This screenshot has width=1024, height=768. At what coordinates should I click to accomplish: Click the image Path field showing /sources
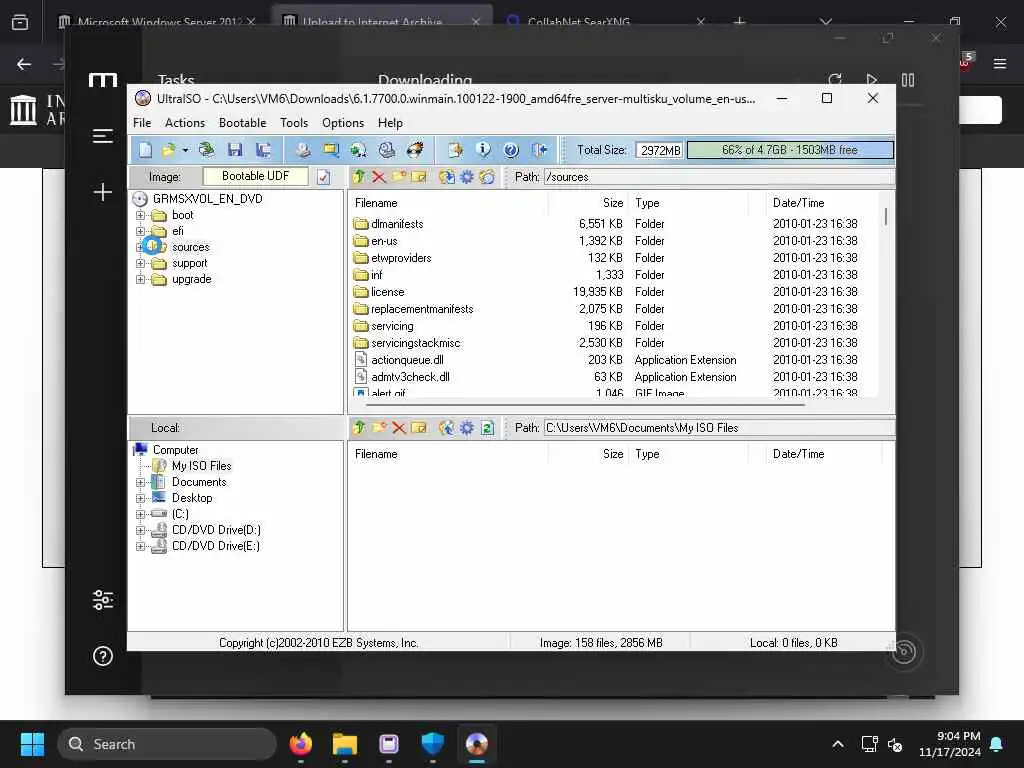point(718,177)
